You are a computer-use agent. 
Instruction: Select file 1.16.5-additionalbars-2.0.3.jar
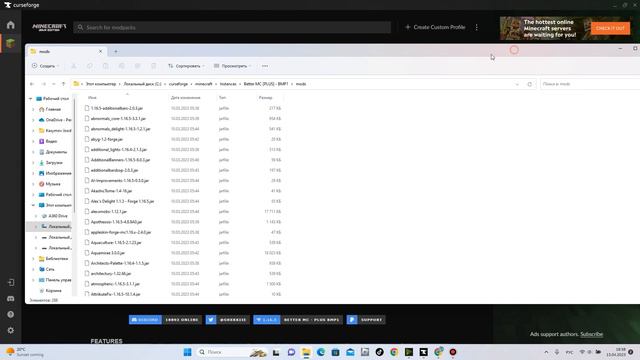(117, 108)
